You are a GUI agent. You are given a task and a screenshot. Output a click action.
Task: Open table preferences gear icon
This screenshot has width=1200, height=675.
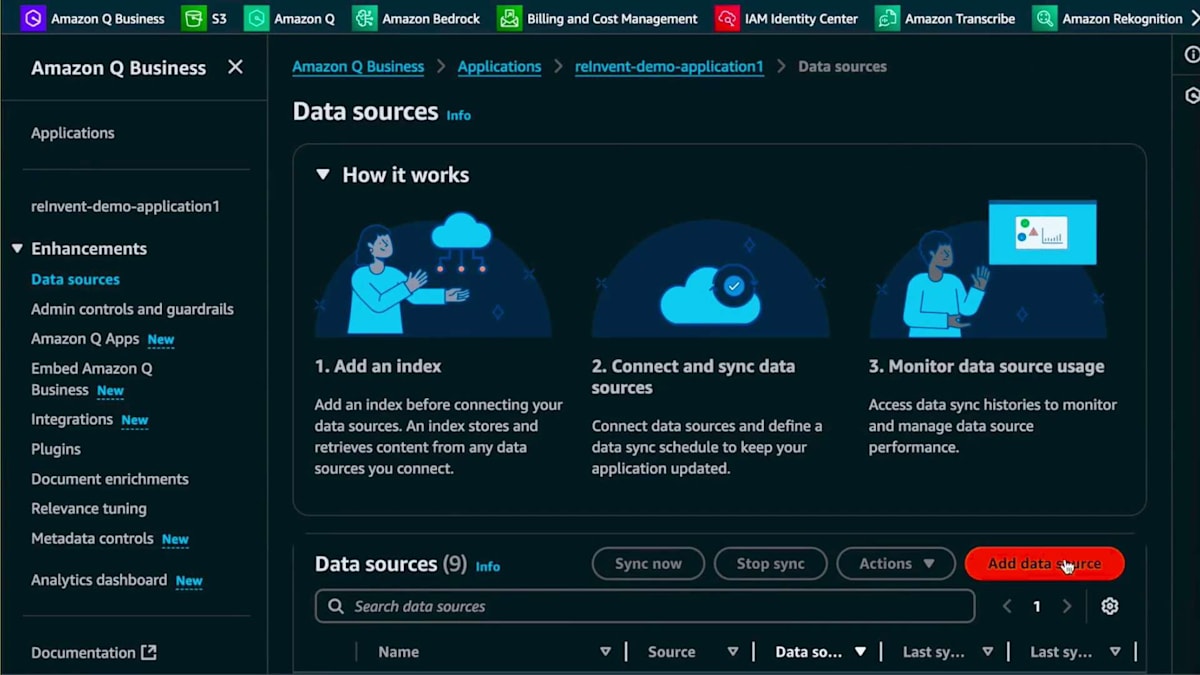click(1109, 606)
